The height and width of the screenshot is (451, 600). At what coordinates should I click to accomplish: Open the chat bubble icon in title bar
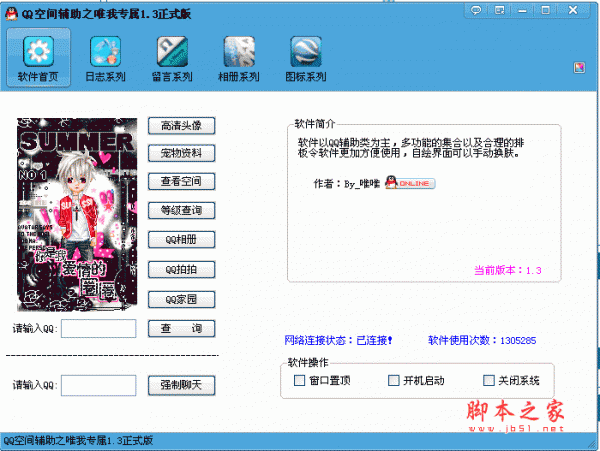click(476, 10)
